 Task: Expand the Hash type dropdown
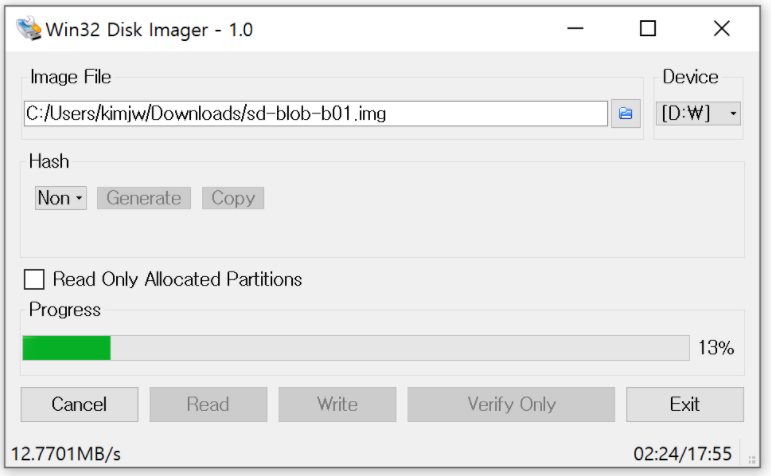coord(60,198)
